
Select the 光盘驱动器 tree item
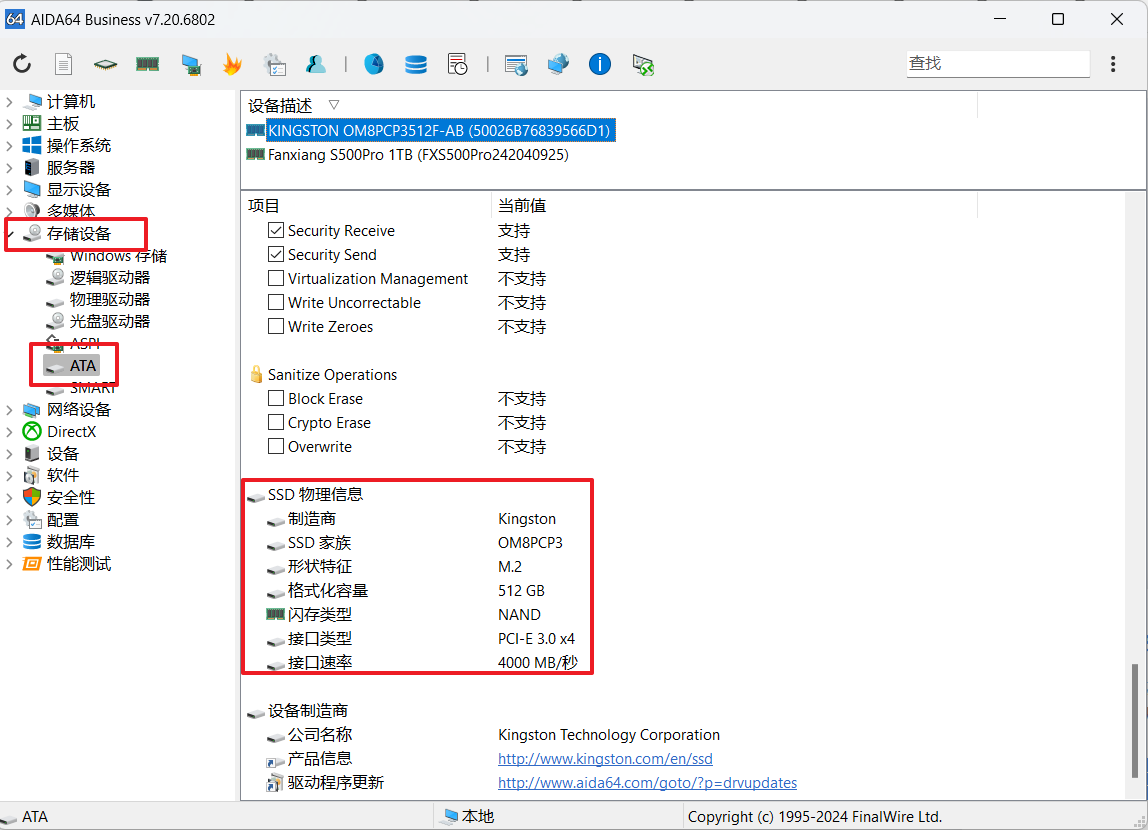109,321
